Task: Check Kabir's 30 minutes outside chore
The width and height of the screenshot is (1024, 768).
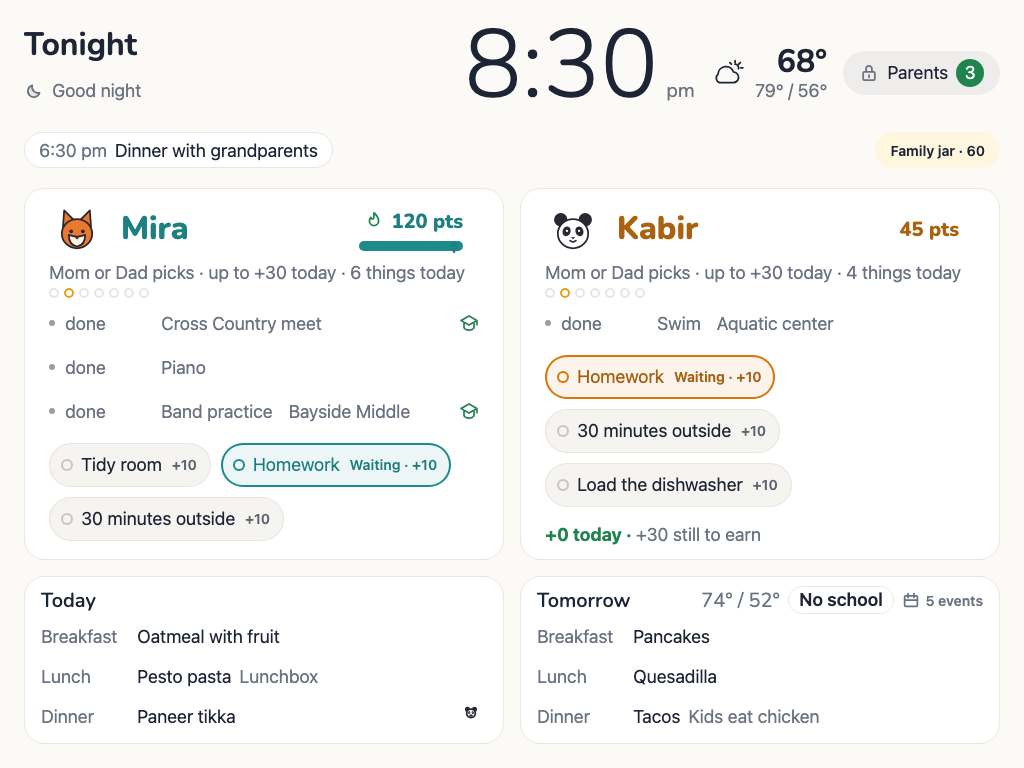Action: (x=662, y=431)
